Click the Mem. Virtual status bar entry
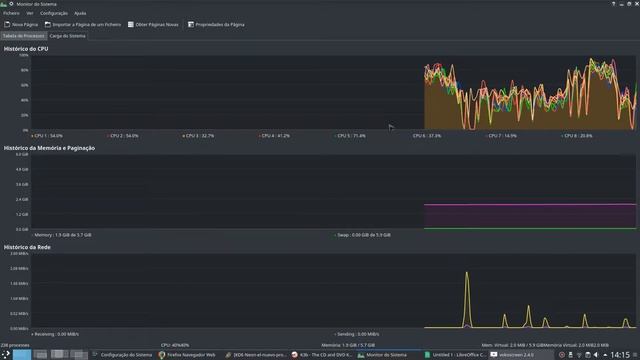Viewport: 640px width, 360px height. (545, 345)
